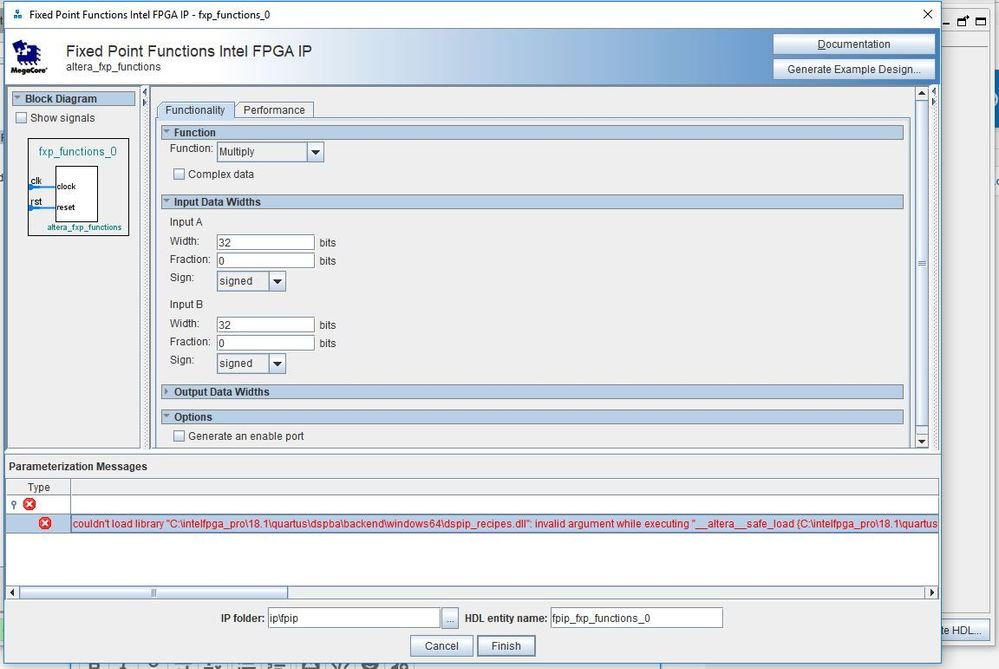Click the Finish button
999x669 pixels.
point(506,645)
